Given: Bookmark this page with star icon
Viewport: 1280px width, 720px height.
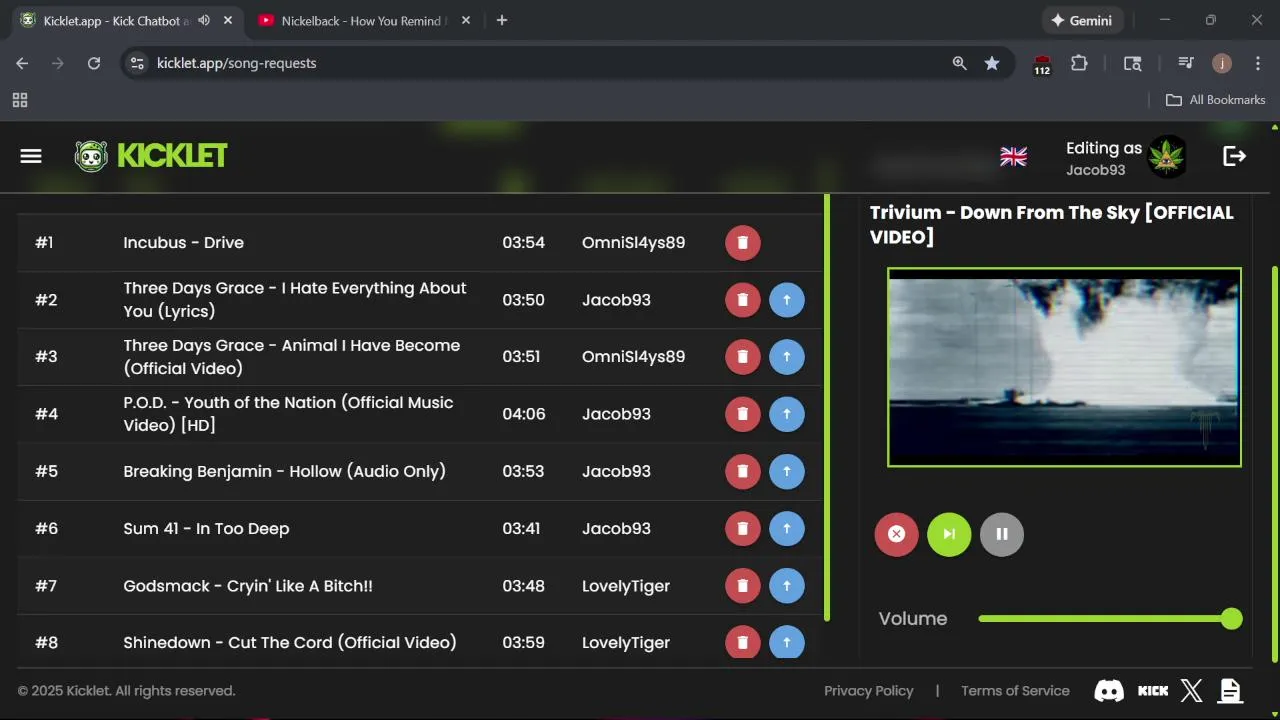Looking at the screenshot, I should (x=992, y=63).
